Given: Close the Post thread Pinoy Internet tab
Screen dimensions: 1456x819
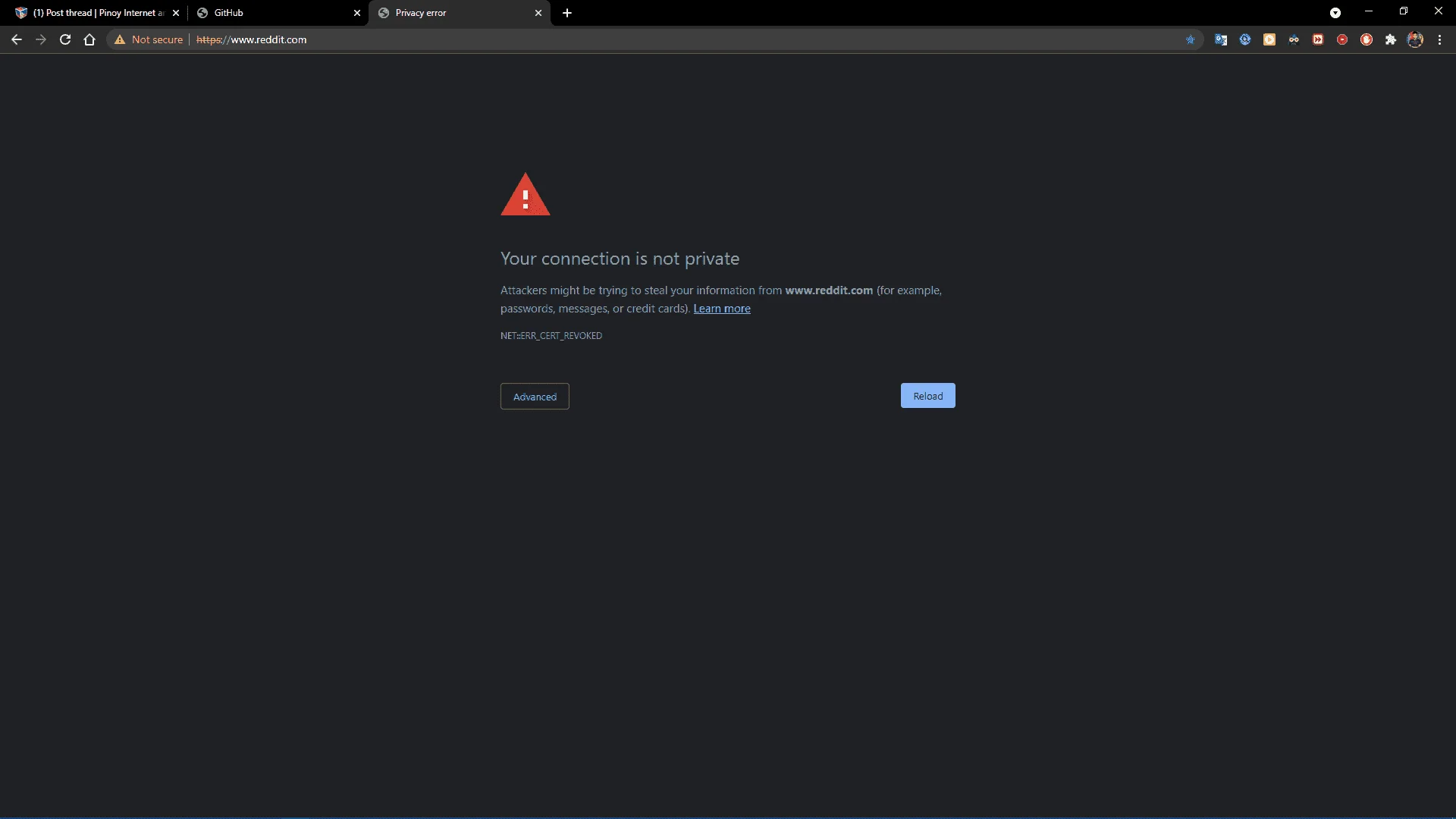Looking at the screenshot, I should point(176,13).
